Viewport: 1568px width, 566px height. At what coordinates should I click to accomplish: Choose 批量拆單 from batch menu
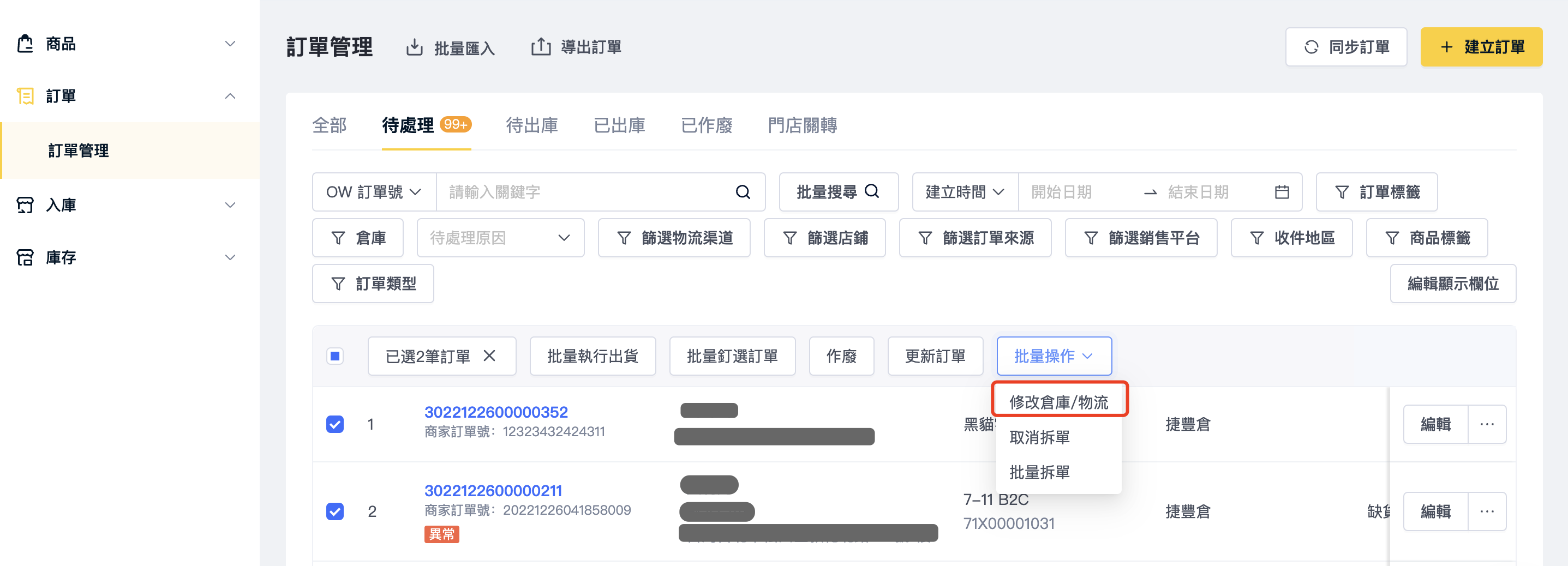point(1058,472)
